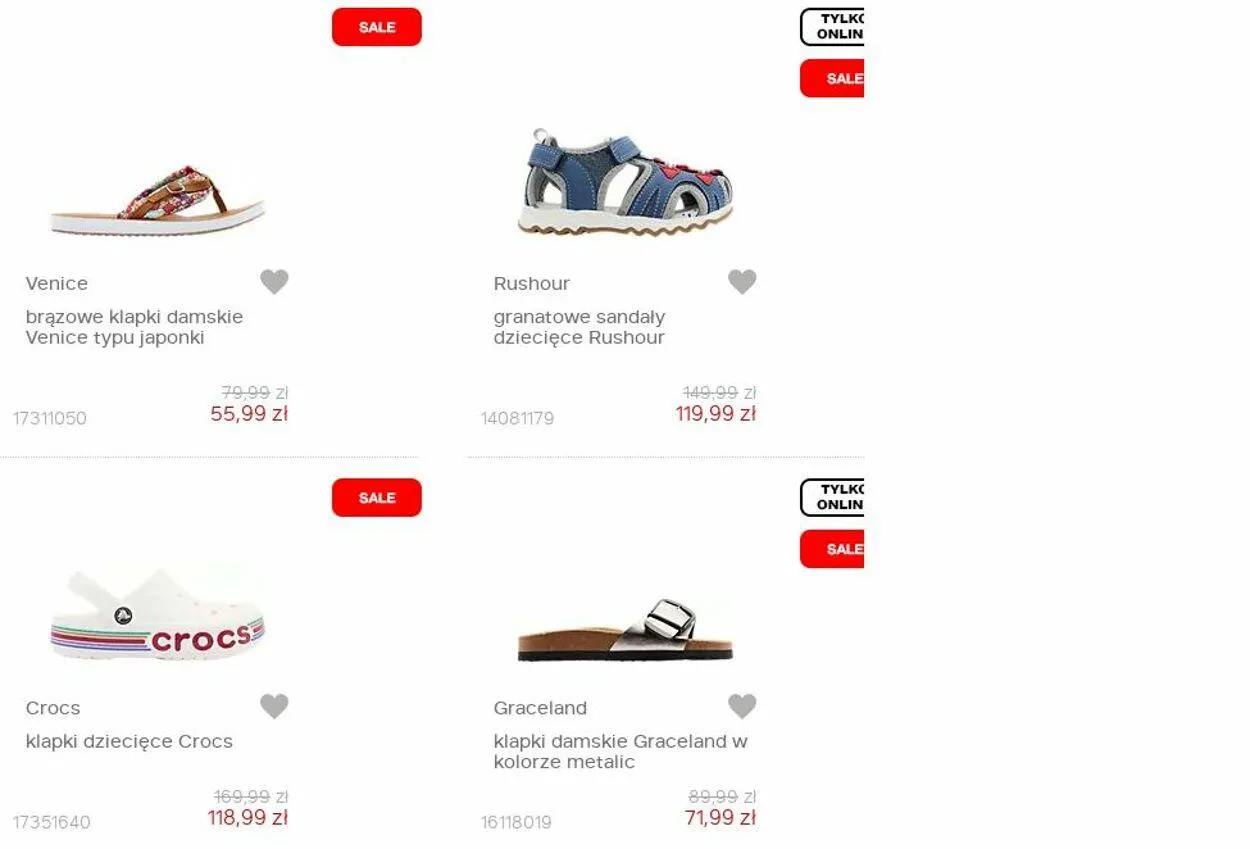Image resolution: width=1250 pixels, height=849 pixels.
Task: Click the SALE badge above Venice flip-flops
Action: [377, 27]
